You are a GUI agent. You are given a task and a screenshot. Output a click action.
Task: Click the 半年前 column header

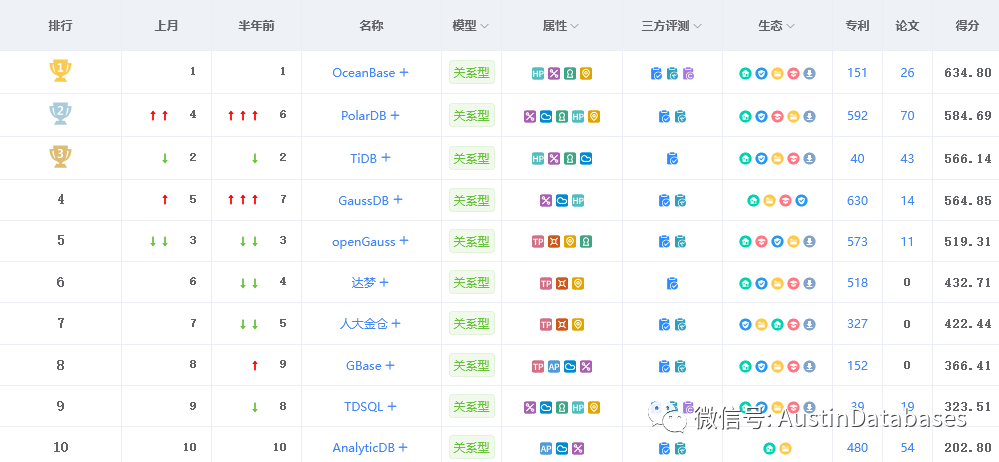pos(256,26)
